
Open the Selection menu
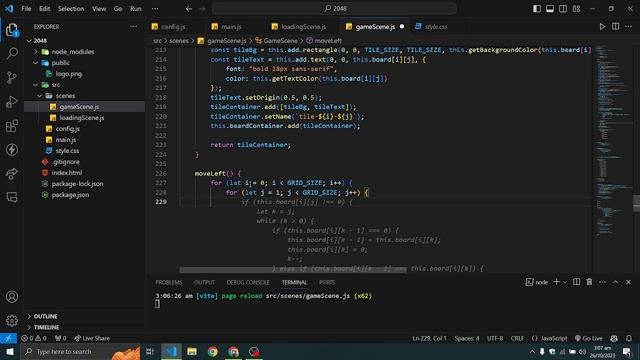[x=71, y=9]
